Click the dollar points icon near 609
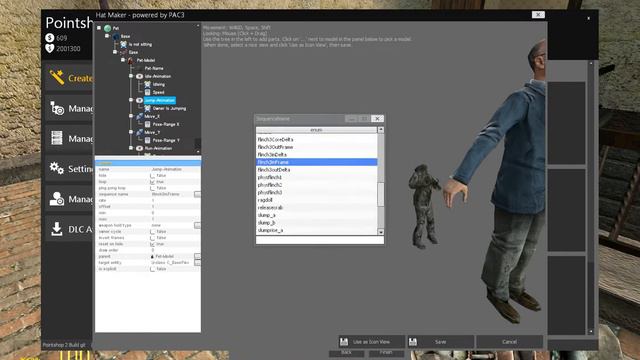Screen dimensions: 640x360 tap(50, 38)
